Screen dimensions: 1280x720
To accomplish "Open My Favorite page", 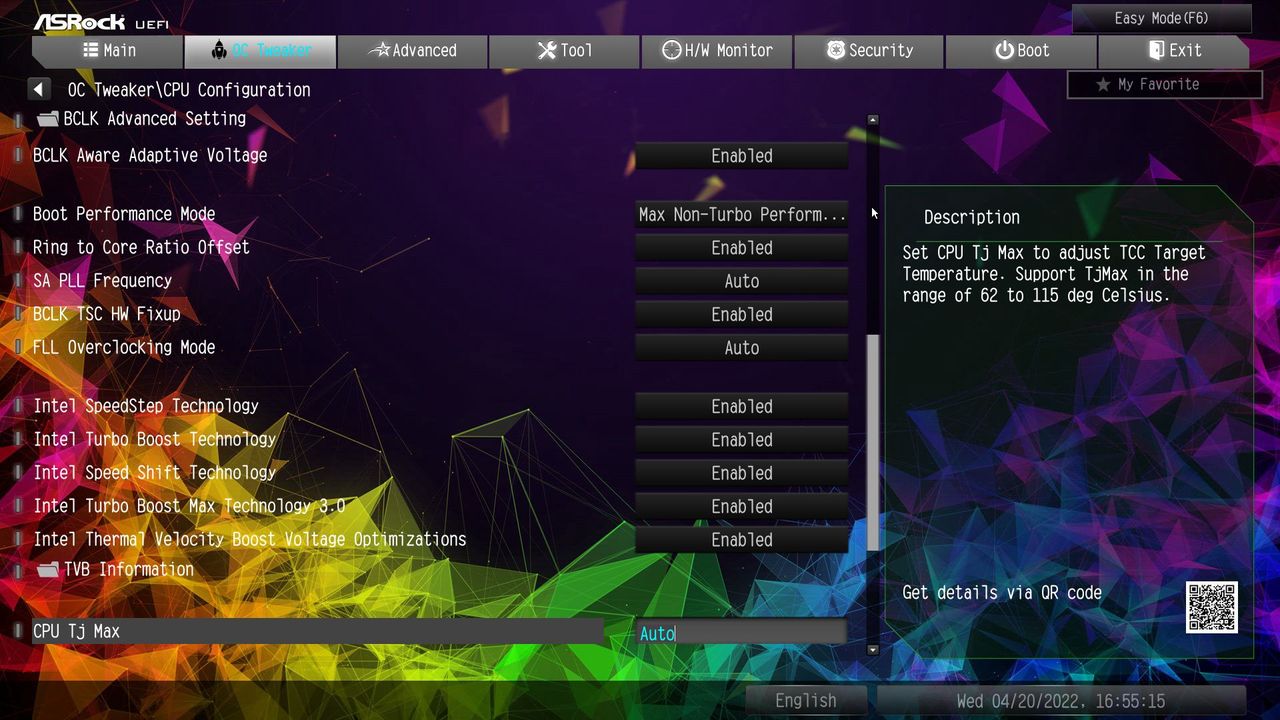I will pyautogui.click(x=1165, y=85).
